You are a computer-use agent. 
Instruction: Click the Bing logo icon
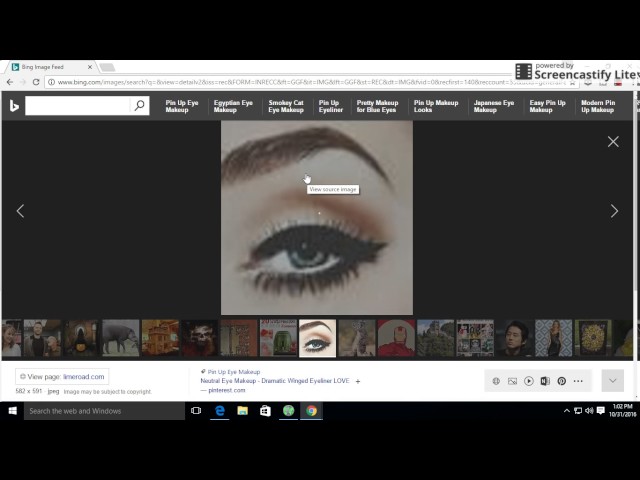click(14, 106)
